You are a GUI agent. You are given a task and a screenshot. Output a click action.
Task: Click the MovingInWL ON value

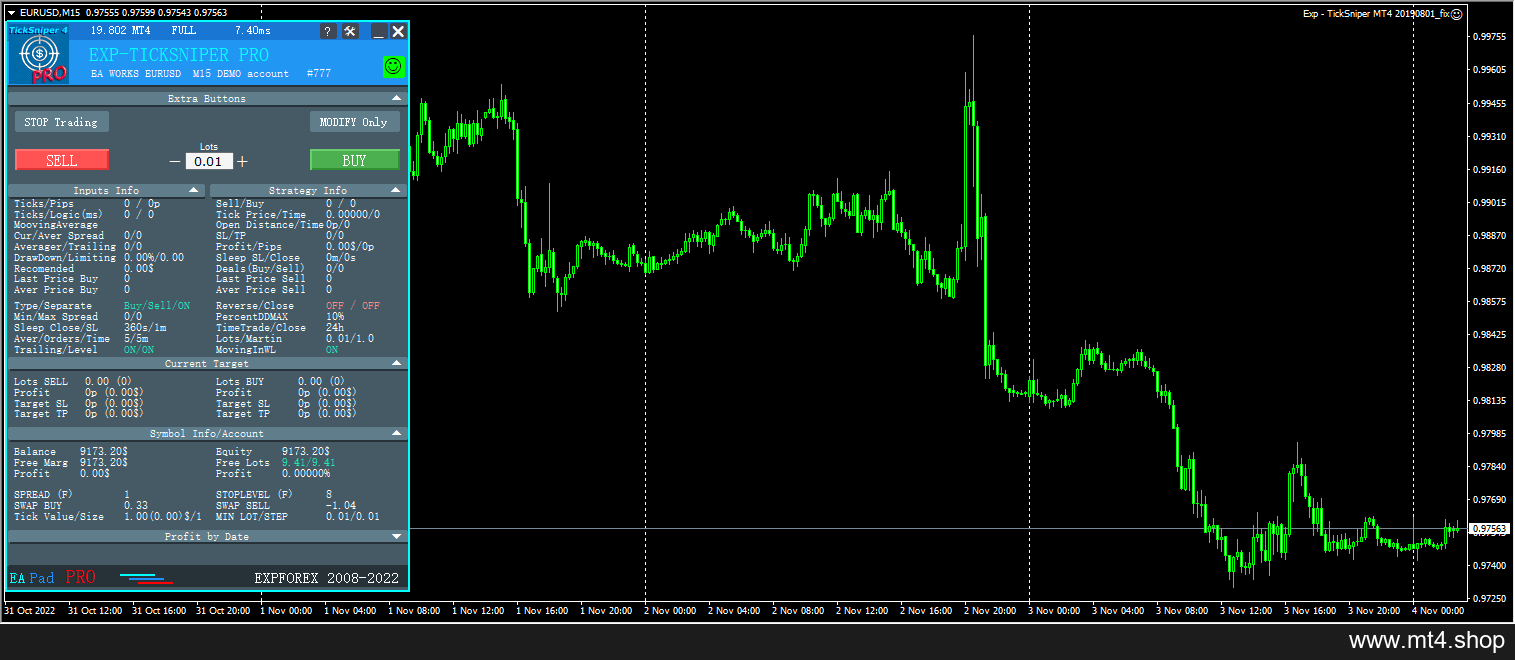pos(332,349)
